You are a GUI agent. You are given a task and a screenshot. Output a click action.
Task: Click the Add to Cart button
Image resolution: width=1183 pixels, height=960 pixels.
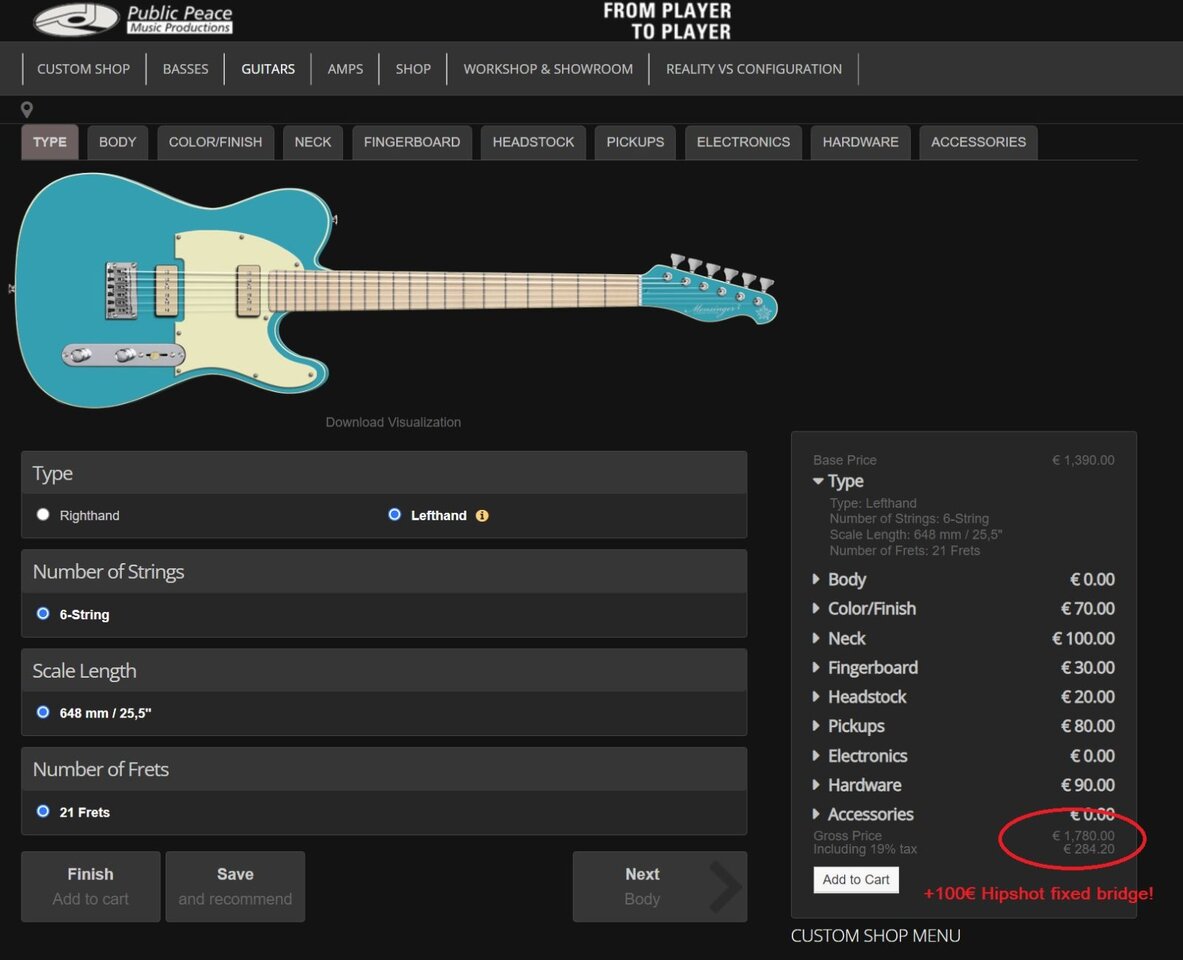[856, 880]
